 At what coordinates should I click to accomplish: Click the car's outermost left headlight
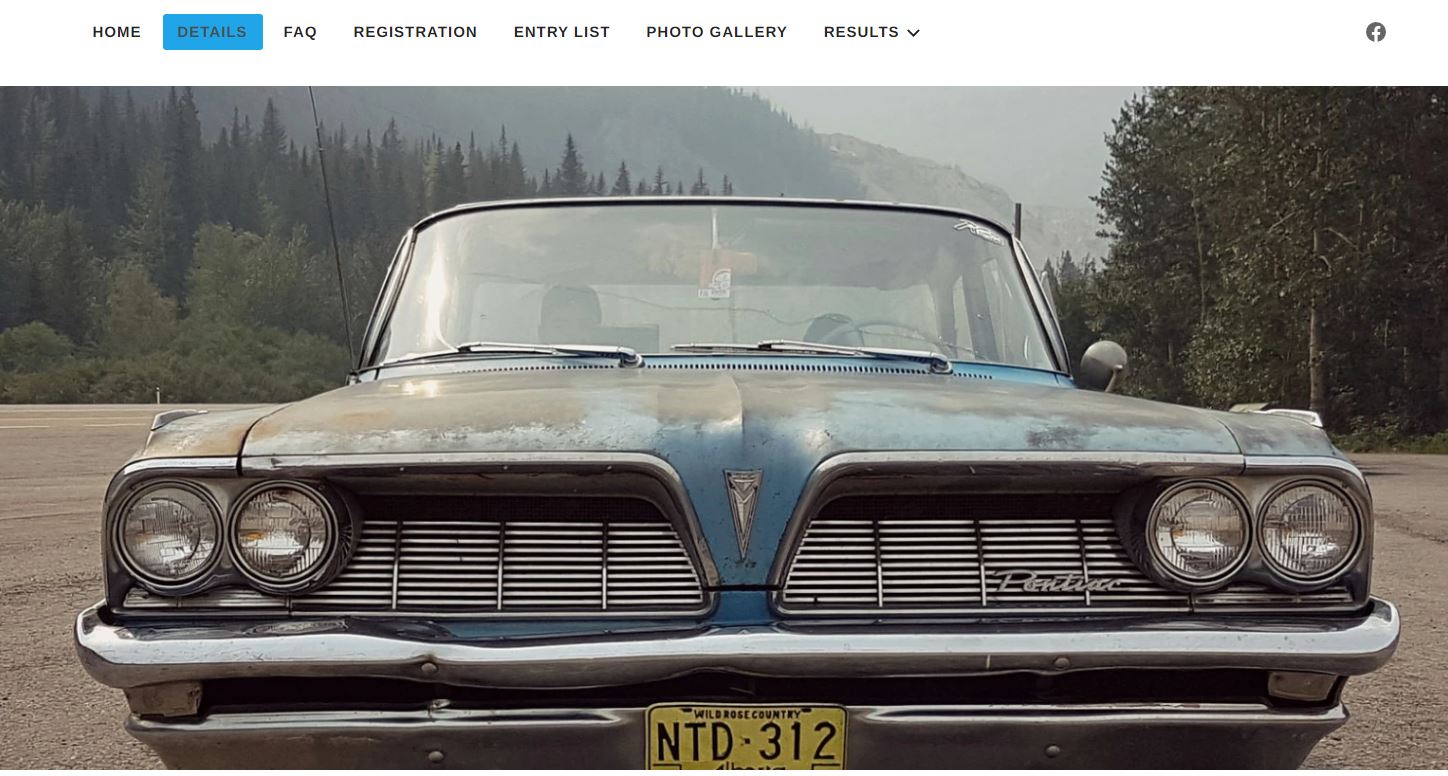[x=168, y=532]
